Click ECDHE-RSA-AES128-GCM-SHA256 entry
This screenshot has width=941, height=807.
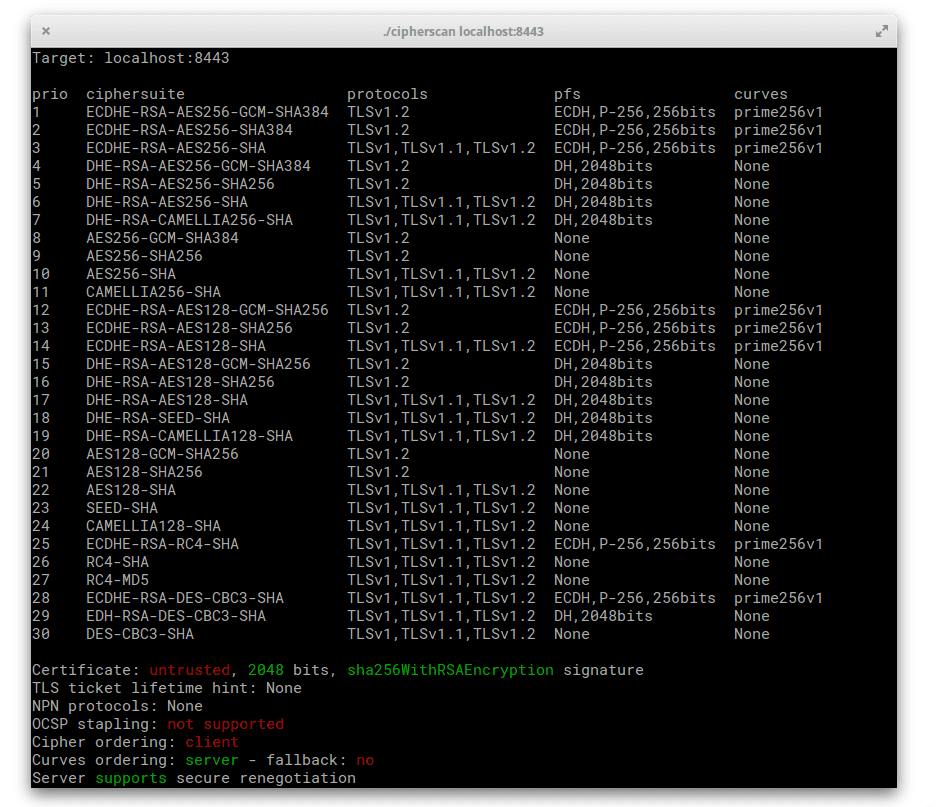point(208,310)
